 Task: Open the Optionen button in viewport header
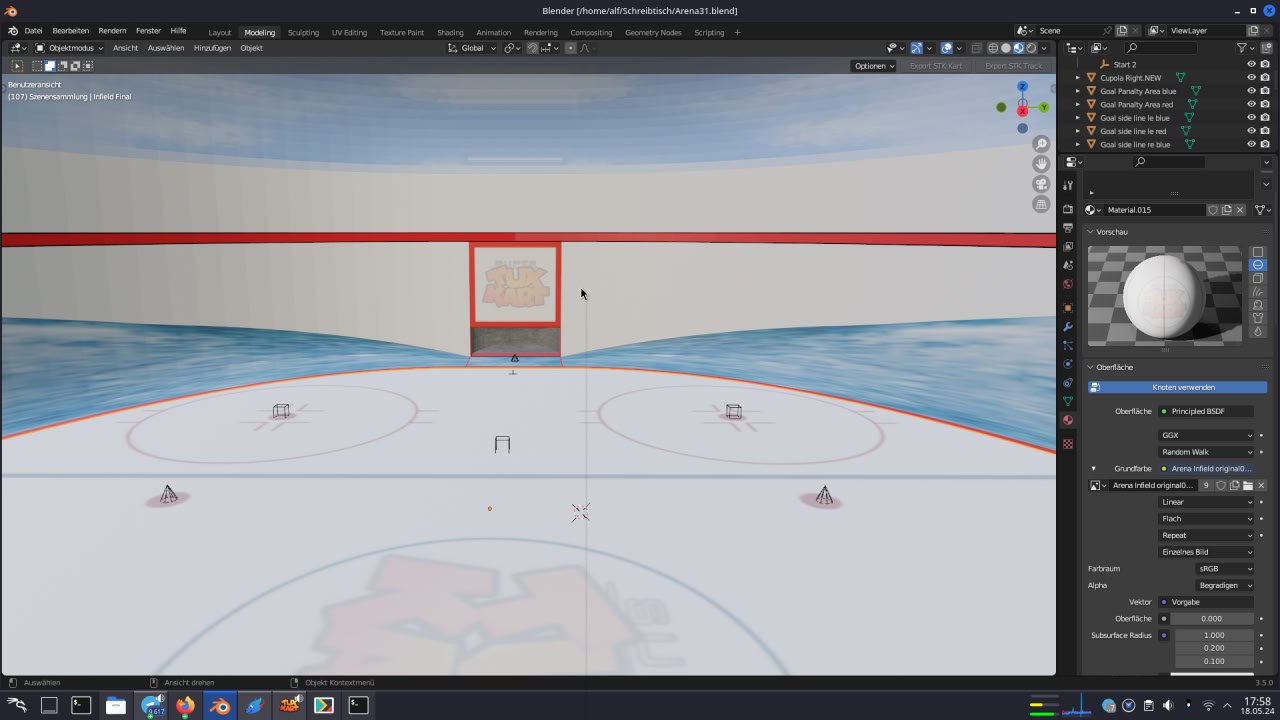pos(873,66)
